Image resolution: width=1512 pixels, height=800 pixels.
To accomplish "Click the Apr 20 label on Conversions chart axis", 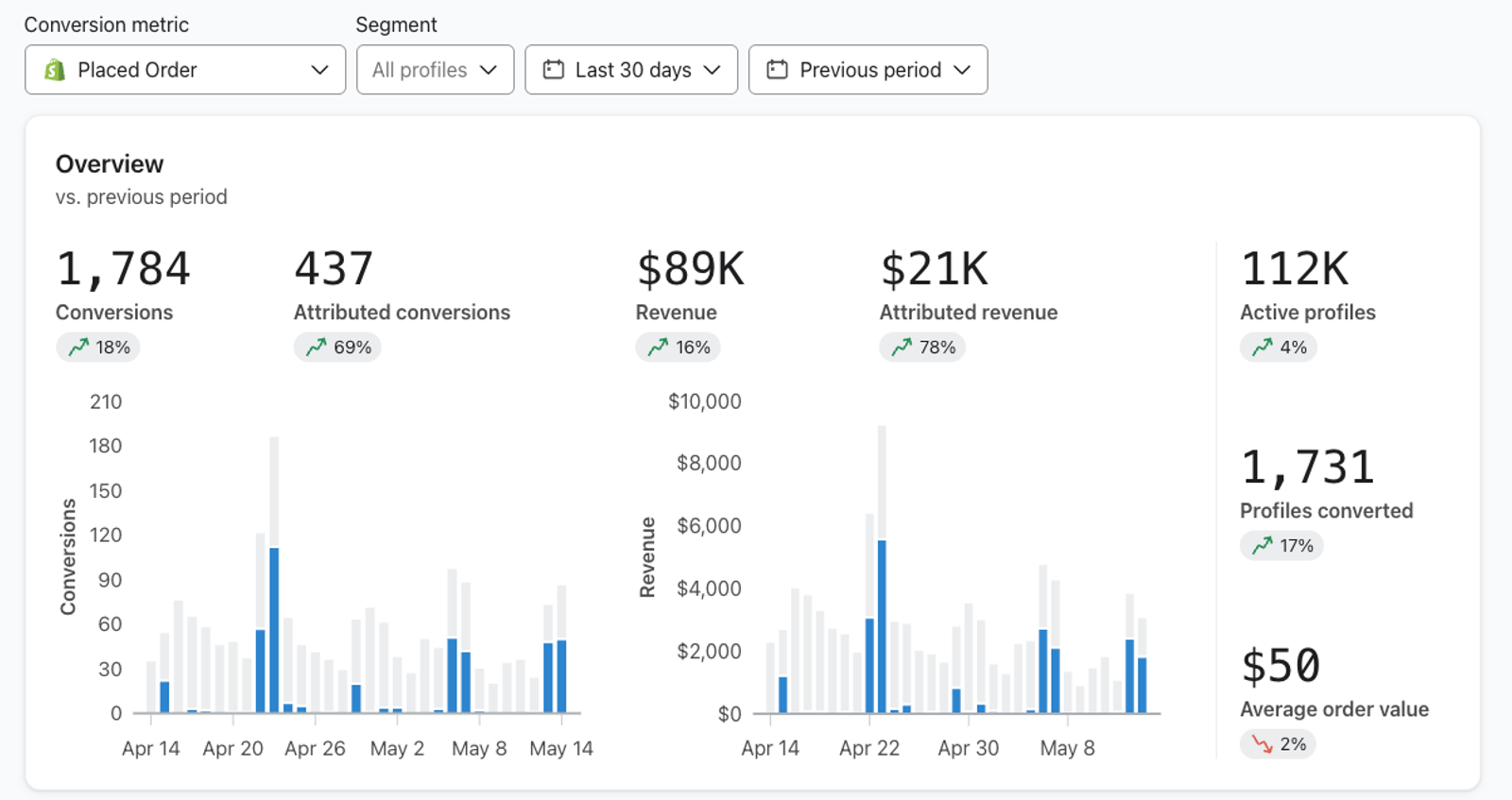I will tap(232, 749).
